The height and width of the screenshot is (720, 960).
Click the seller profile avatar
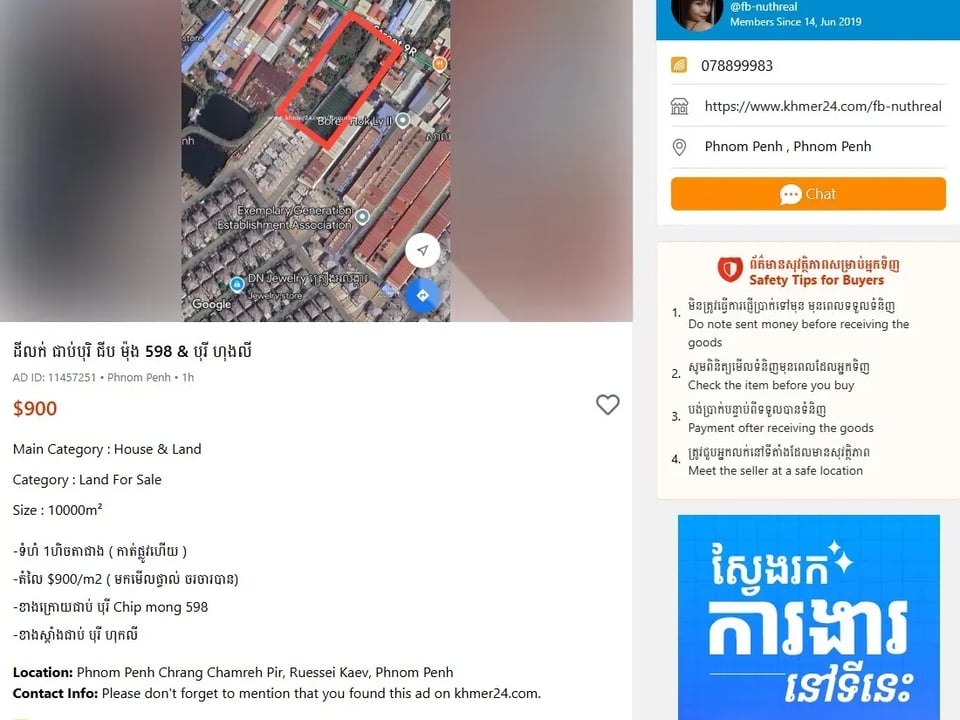click(x=696, y=13)
